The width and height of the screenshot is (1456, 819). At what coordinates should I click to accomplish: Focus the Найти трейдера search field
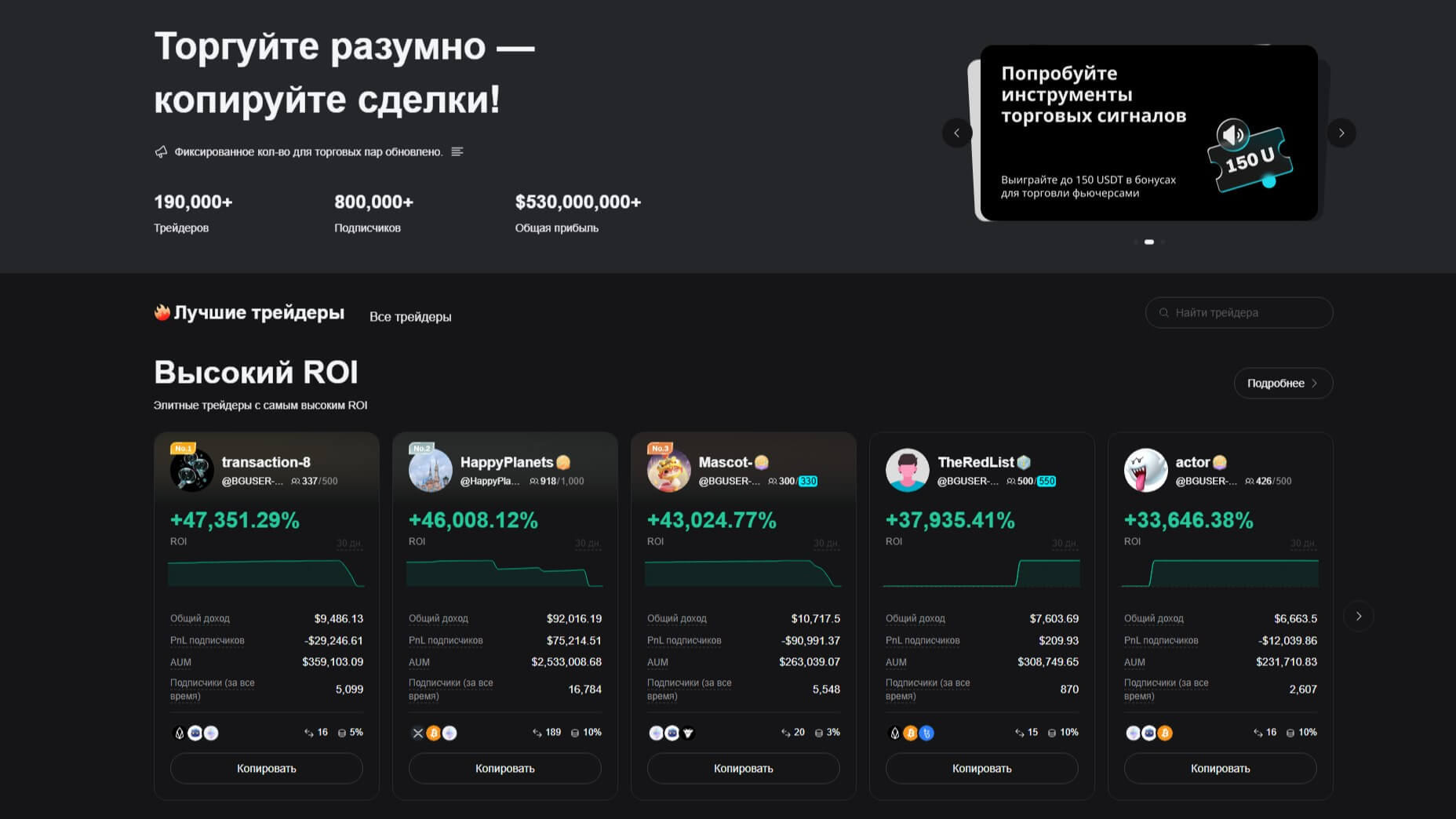[1247, 312]
